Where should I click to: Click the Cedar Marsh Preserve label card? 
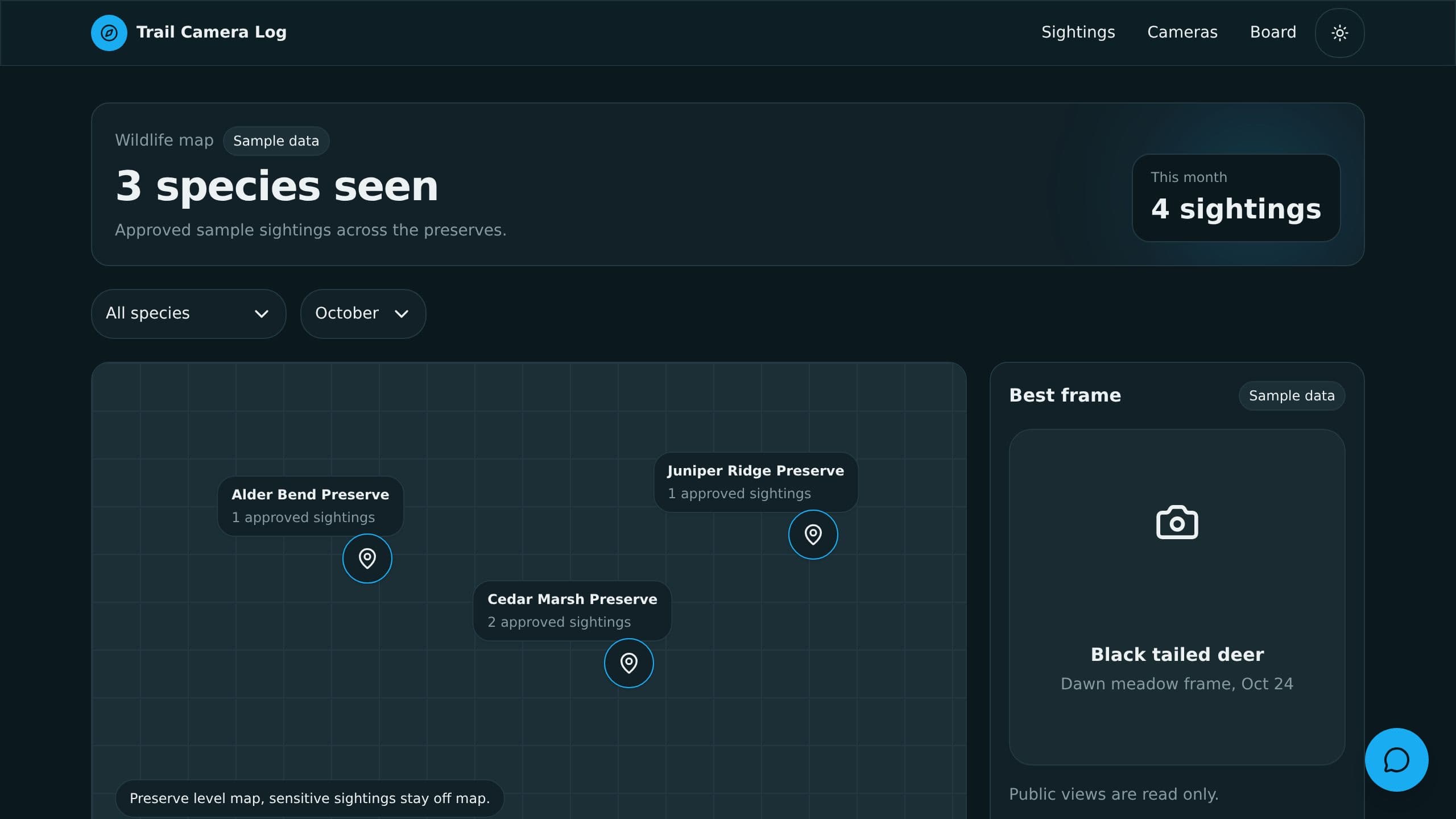[572, 610]
